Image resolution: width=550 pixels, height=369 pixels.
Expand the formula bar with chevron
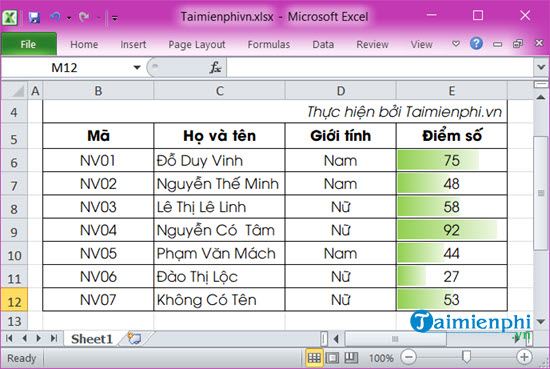point(541,67)
